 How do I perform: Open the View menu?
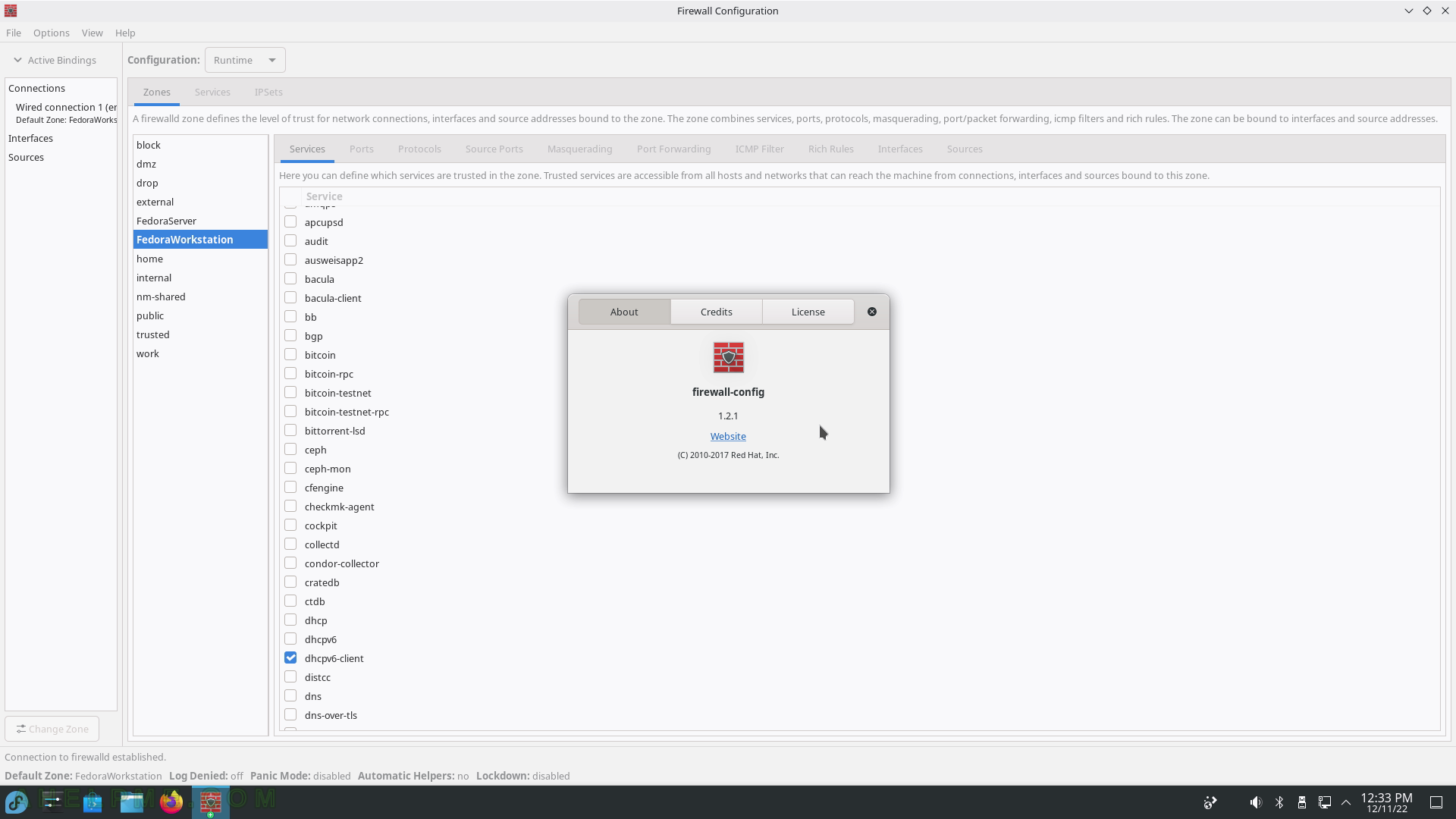tap(92, 33)
